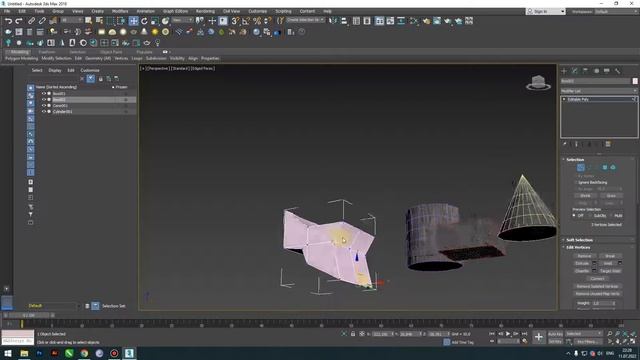Activate the Select and Rotate tool
This screenshot has height=360, width=640.
click(x=144, y=20)
